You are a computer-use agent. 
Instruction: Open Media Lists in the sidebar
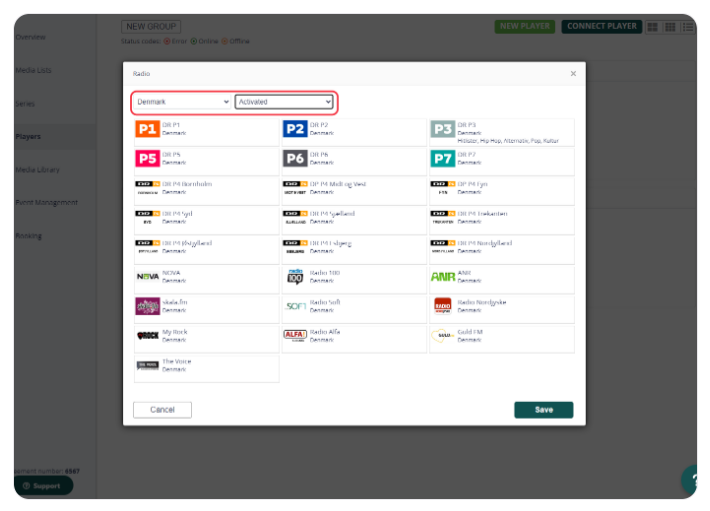coord(34,70)
